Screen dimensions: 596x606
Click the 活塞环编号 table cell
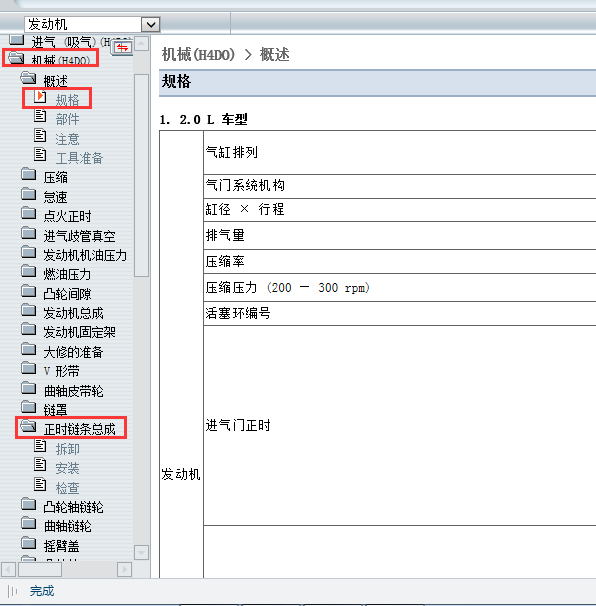pyautogui.click(x=400, y=313)
